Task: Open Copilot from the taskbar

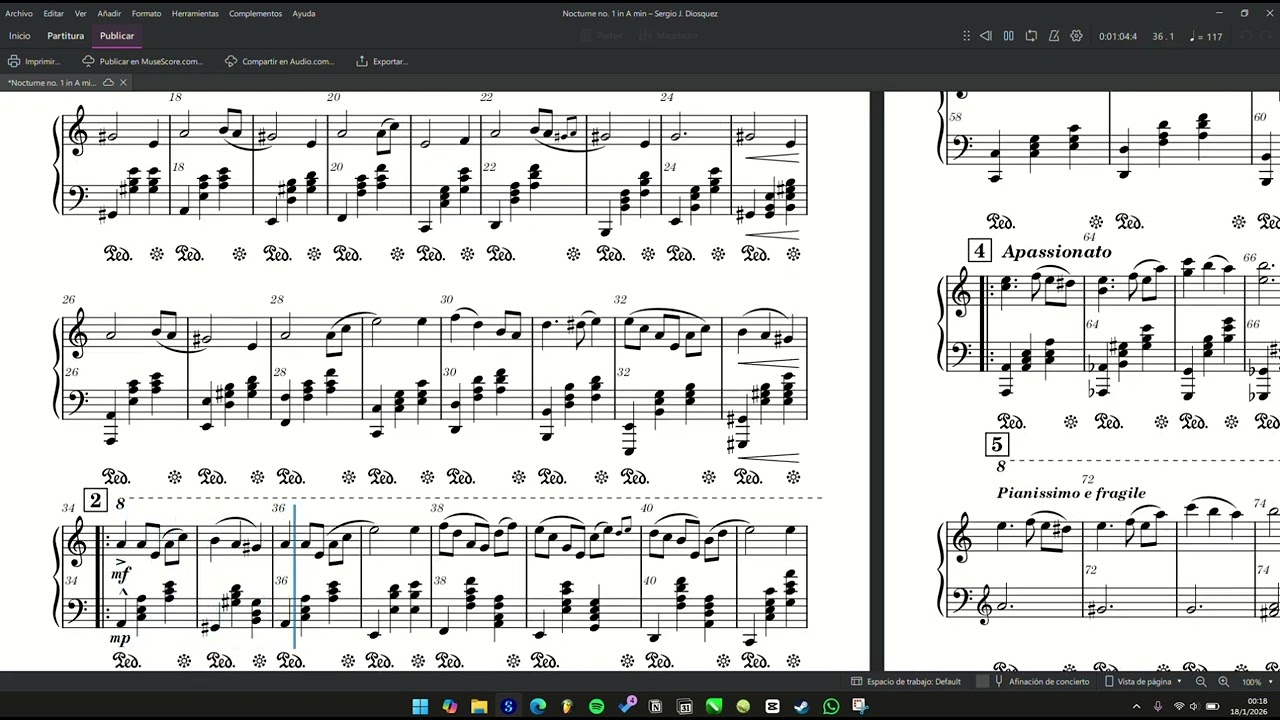Action: tap(450, 706)
